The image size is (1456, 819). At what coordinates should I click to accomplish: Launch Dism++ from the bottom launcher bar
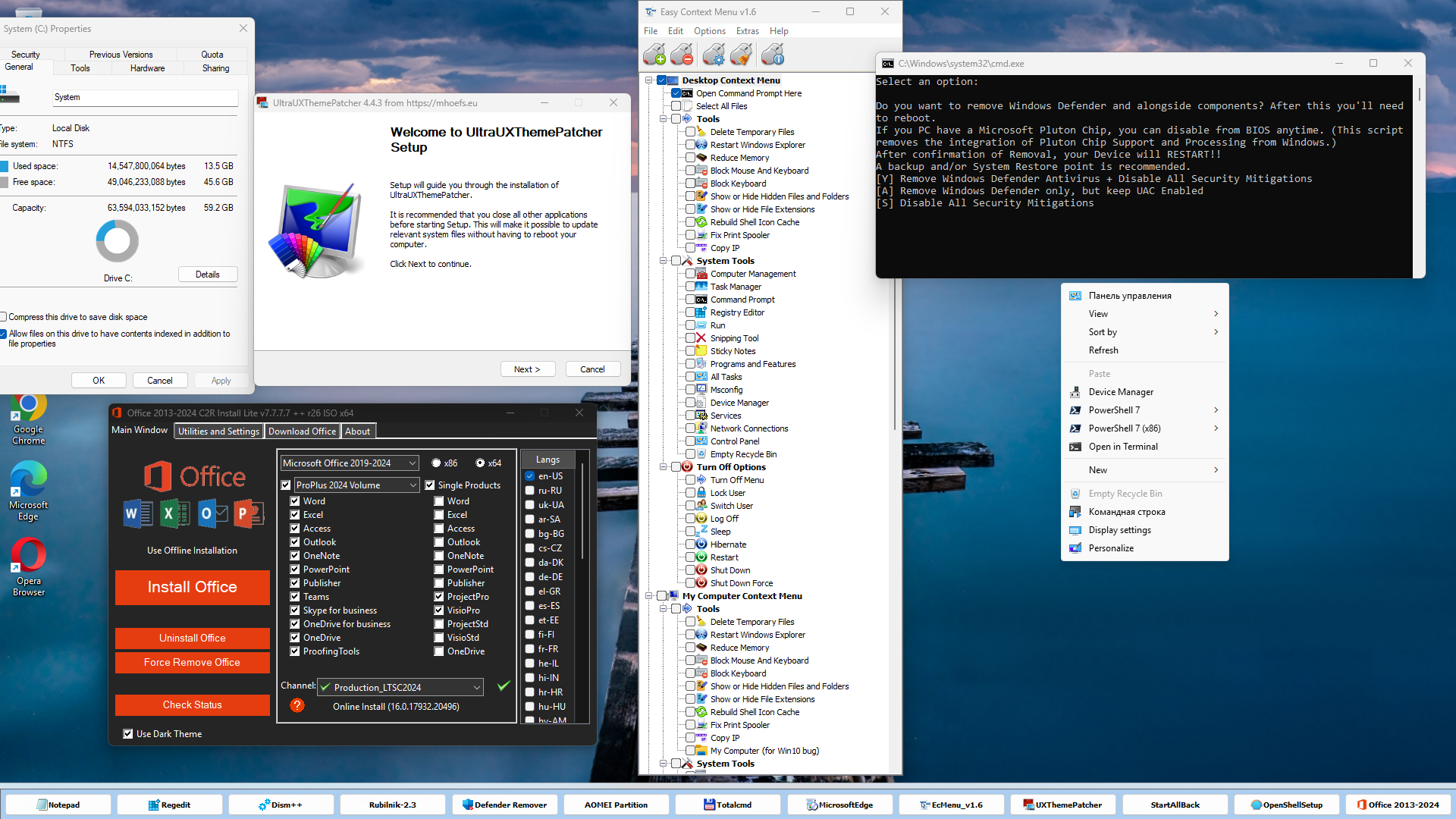point(281,805)
